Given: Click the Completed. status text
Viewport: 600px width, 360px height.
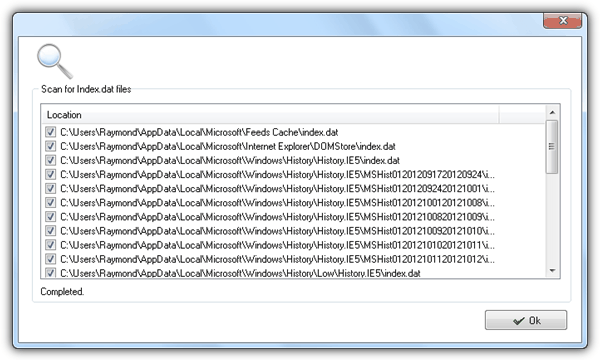Looking at the screenshot, I should (x=62, y=292).
